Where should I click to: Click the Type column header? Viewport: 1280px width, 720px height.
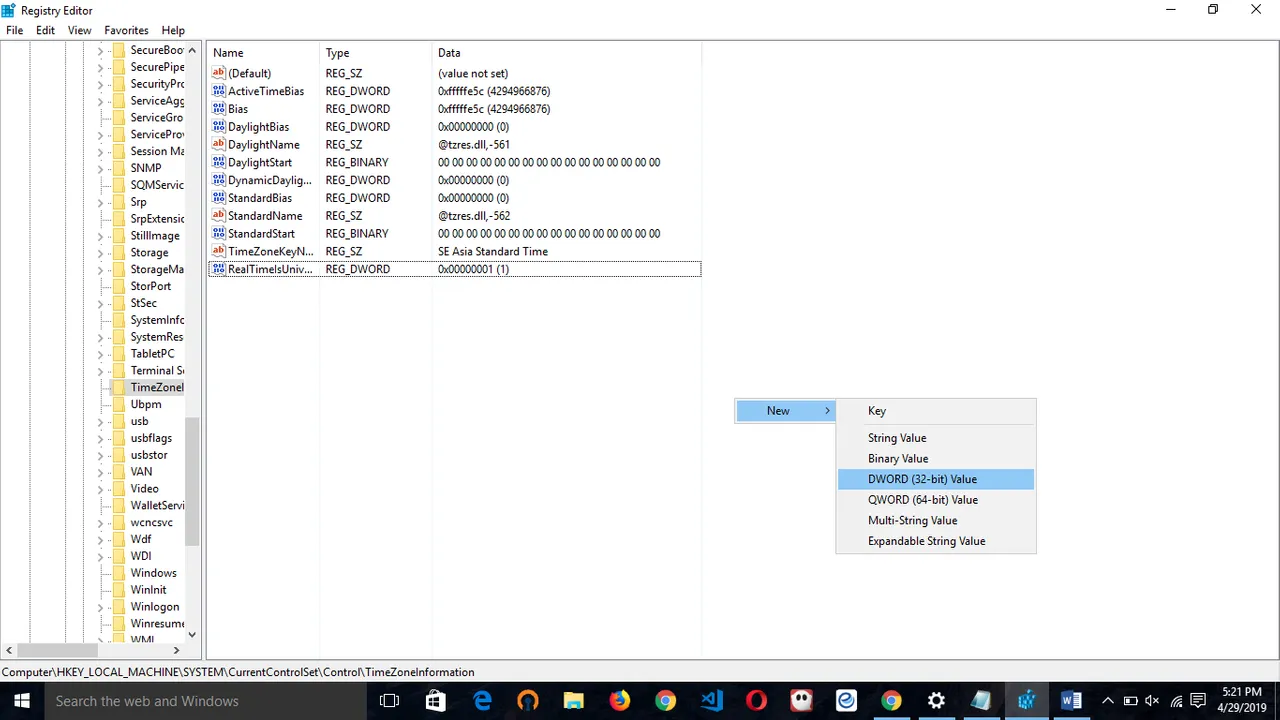click(376, 53)
